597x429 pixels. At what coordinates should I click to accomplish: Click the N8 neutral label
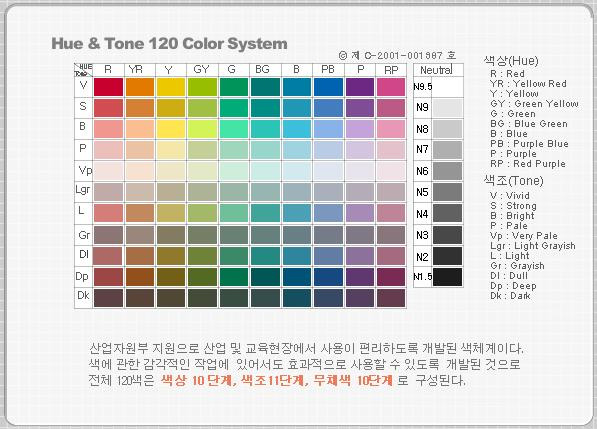point(422,129)
